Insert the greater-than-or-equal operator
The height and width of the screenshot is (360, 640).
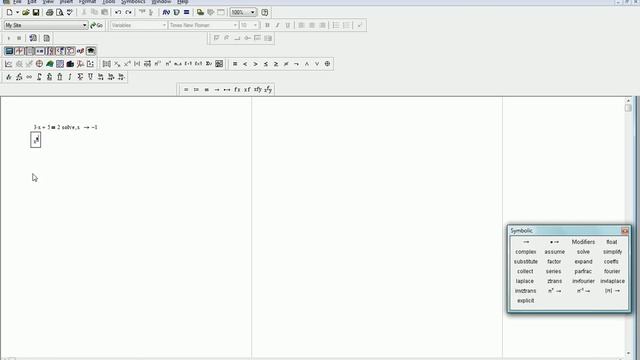(x=276, y=64)
